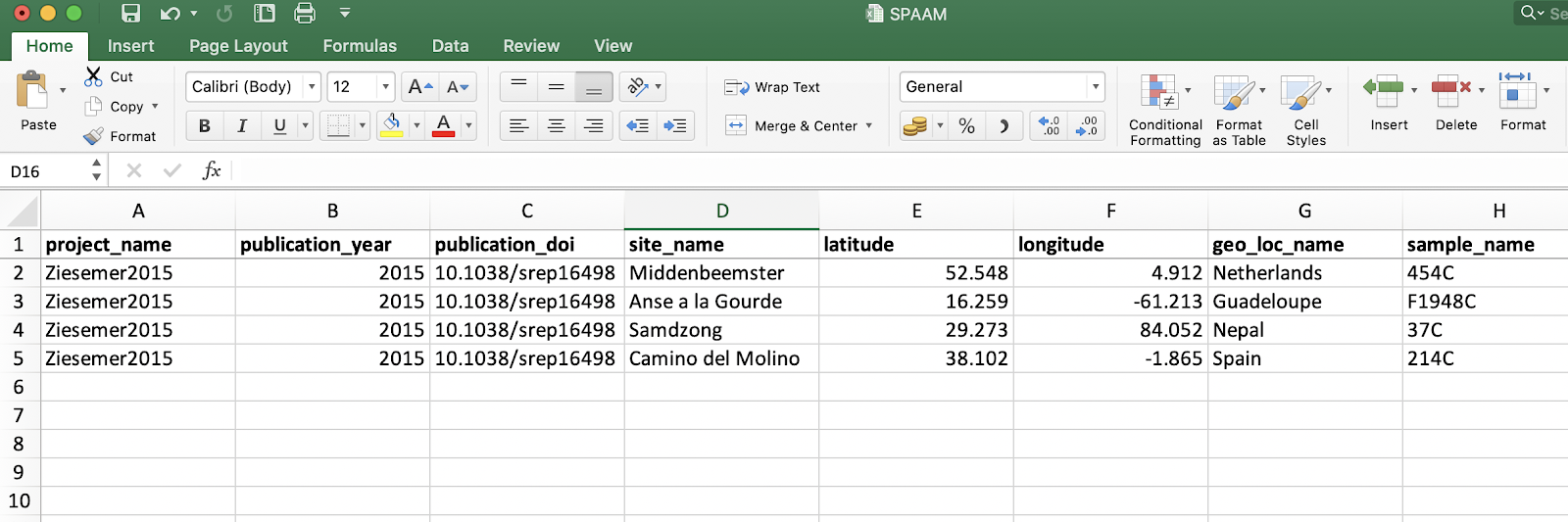The height and width of the screenshot is (522, 1568).
Task: Increase decimal places
Action: click(1050, 125)
